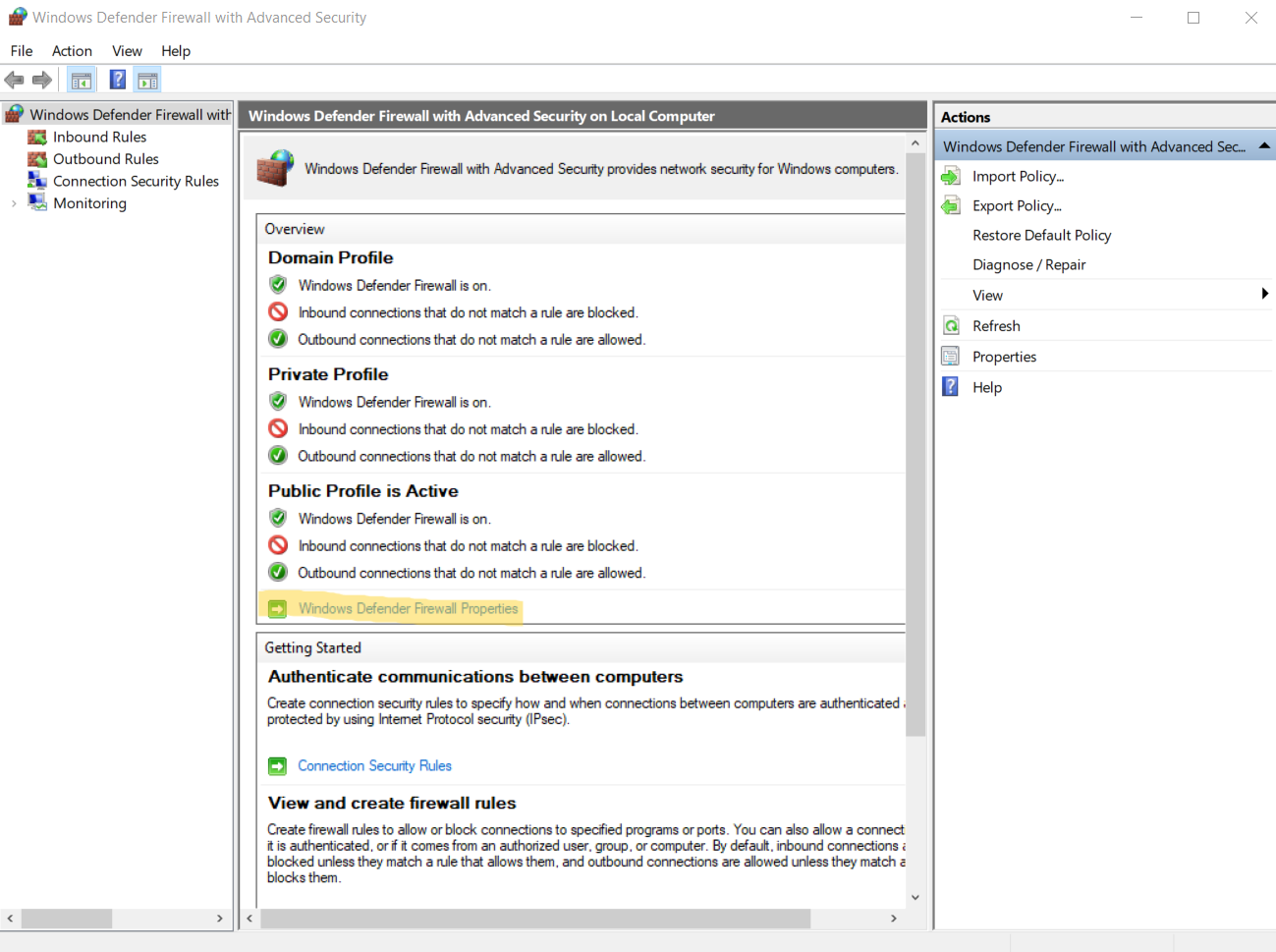Image resolution: width=1276 pixels, height=952 pixels.
Task: Click the Back arrow toolbar icon
Action: tap(14, 81)
